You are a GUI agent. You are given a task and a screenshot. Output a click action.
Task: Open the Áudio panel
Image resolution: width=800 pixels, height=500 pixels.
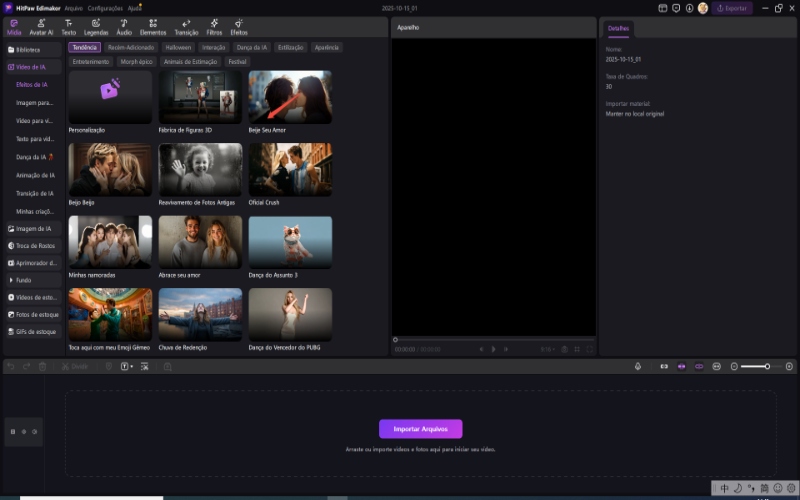coord(124,26)
